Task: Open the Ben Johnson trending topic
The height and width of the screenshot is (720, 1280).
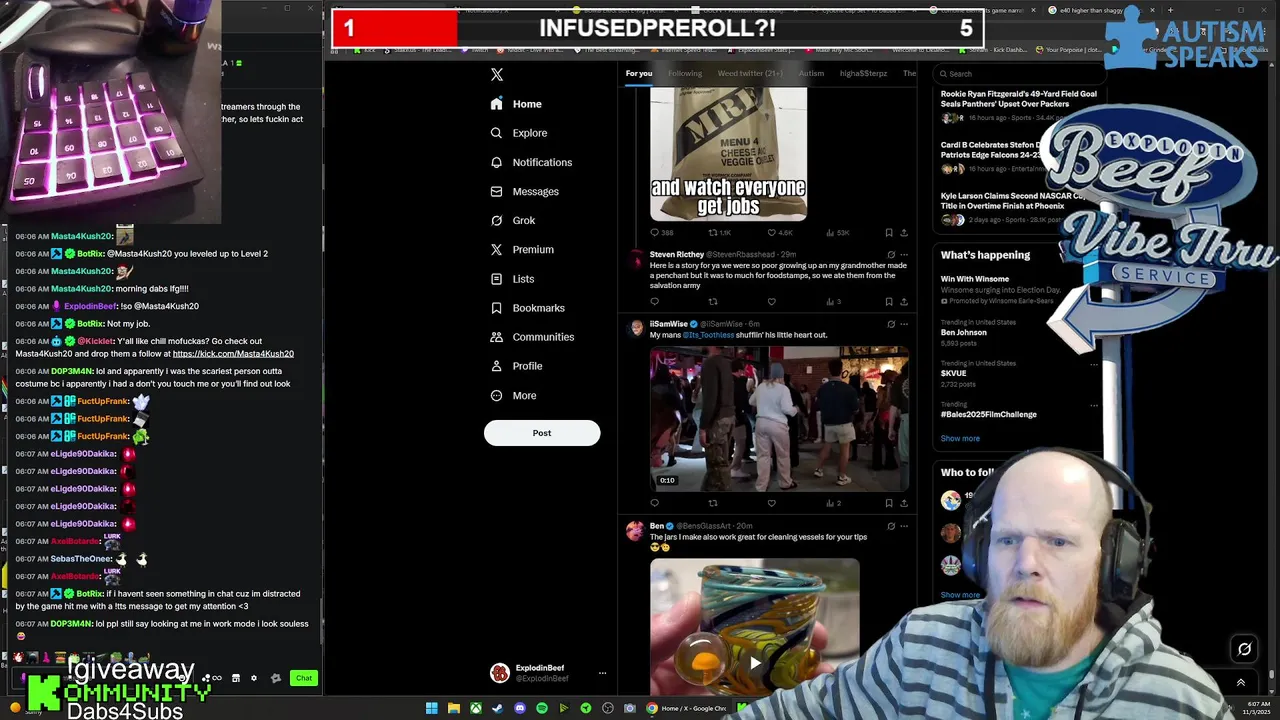Action: coord(964,332)
